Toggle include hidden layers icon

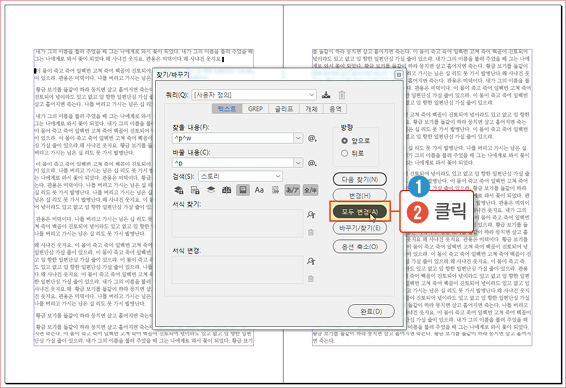(x=211, y=190)
